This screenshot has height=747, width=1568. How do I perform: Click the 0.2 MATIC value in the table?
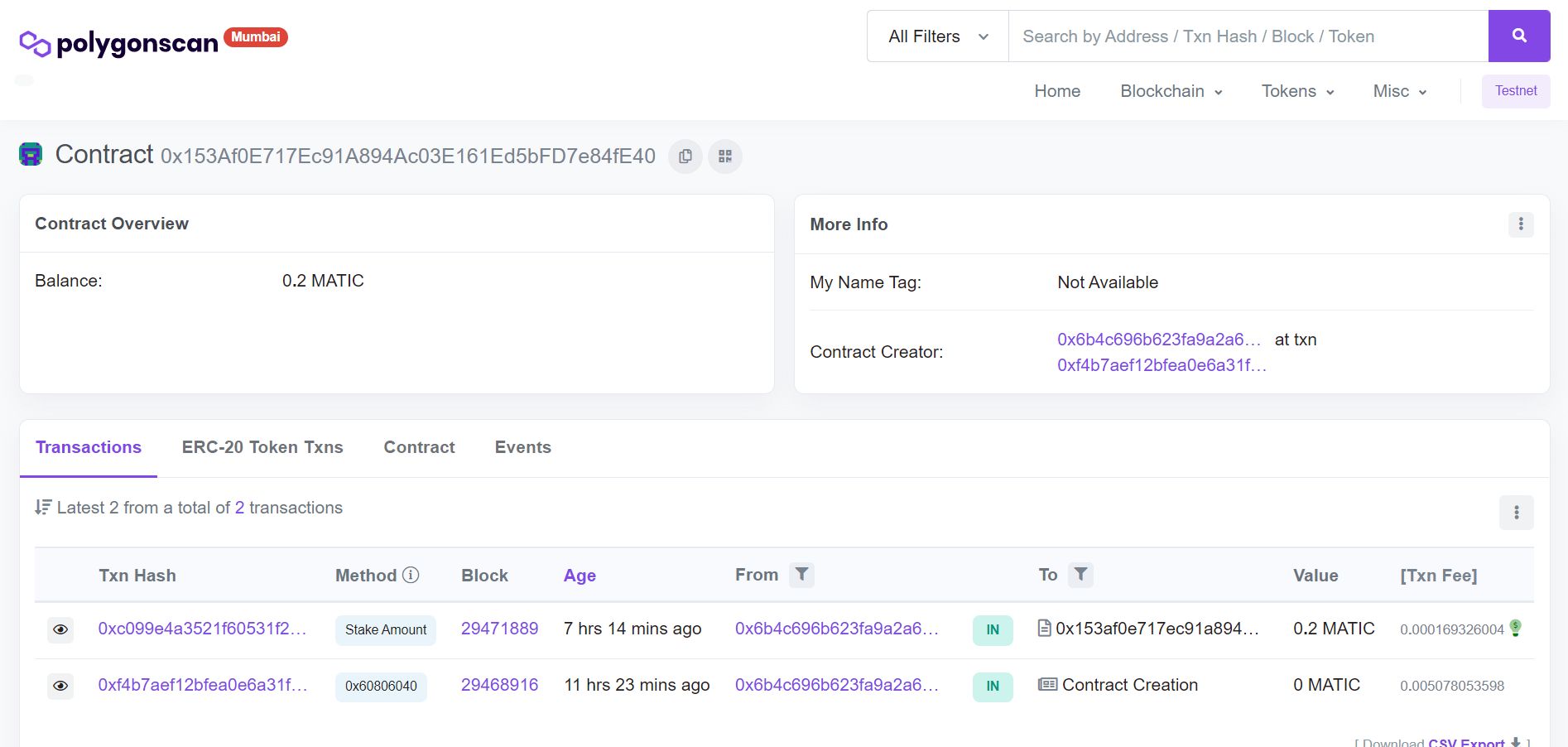pos(1334,629)
